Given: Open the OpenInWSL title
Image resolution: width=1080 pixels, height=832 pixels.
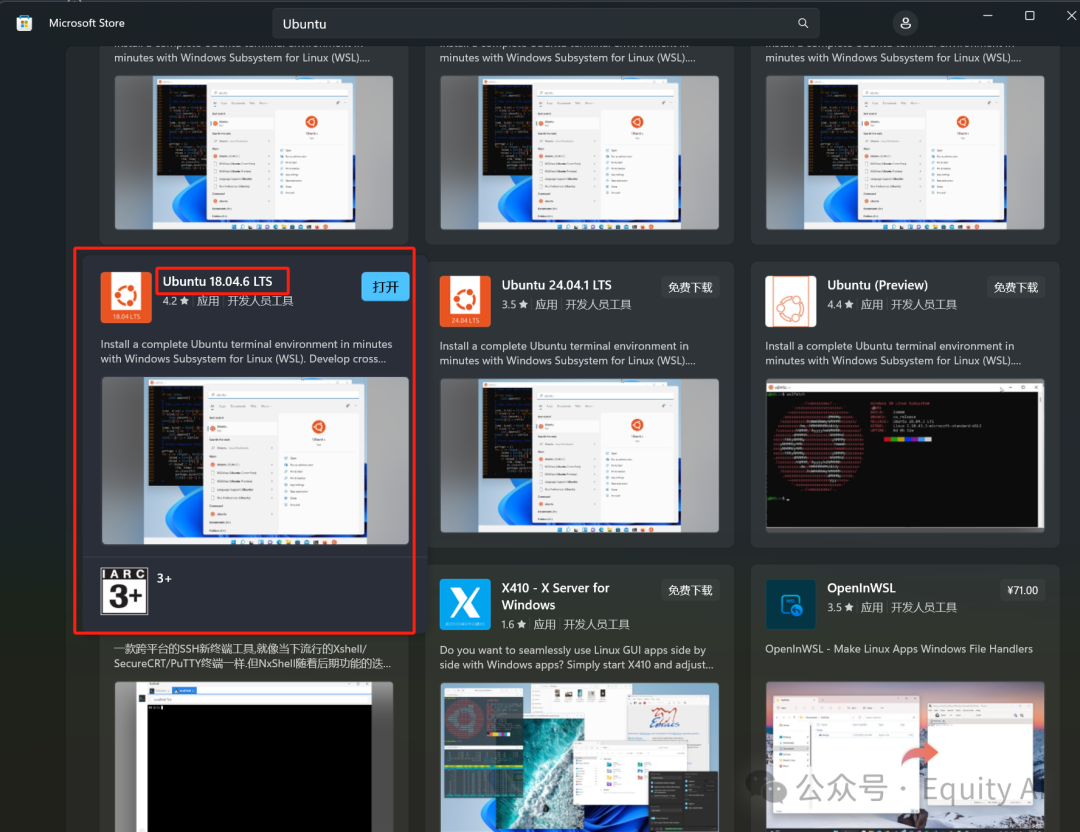Looking at the screenshot, I should click(x=861, y=588).
